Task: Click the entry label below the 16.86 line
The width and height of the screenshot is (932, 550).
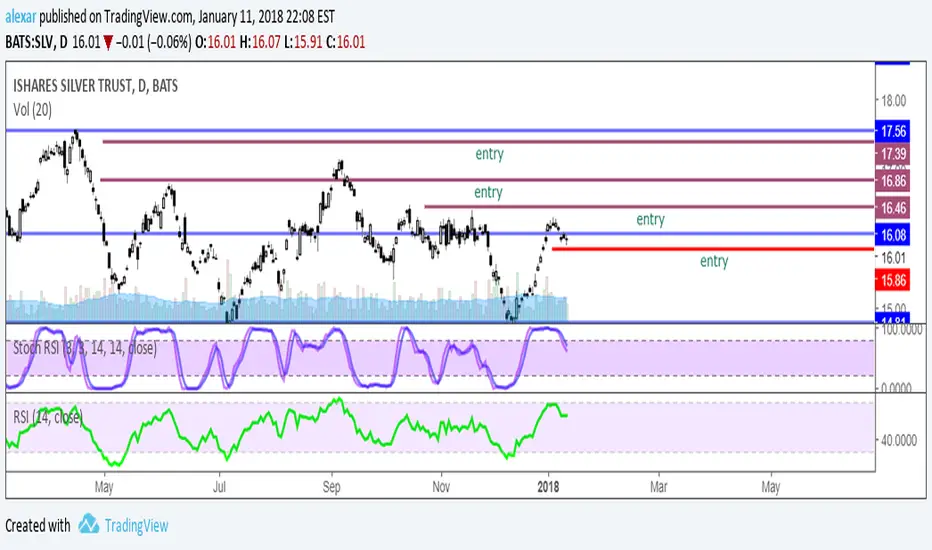Action: (488, 192)
